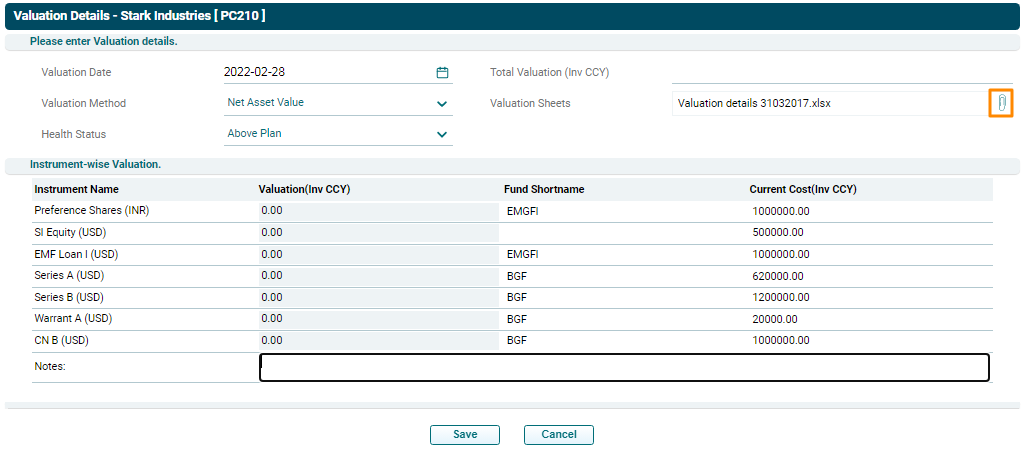Expand the Health Status dropdown
Screen dimensions: 1023x459
point(442,134)
